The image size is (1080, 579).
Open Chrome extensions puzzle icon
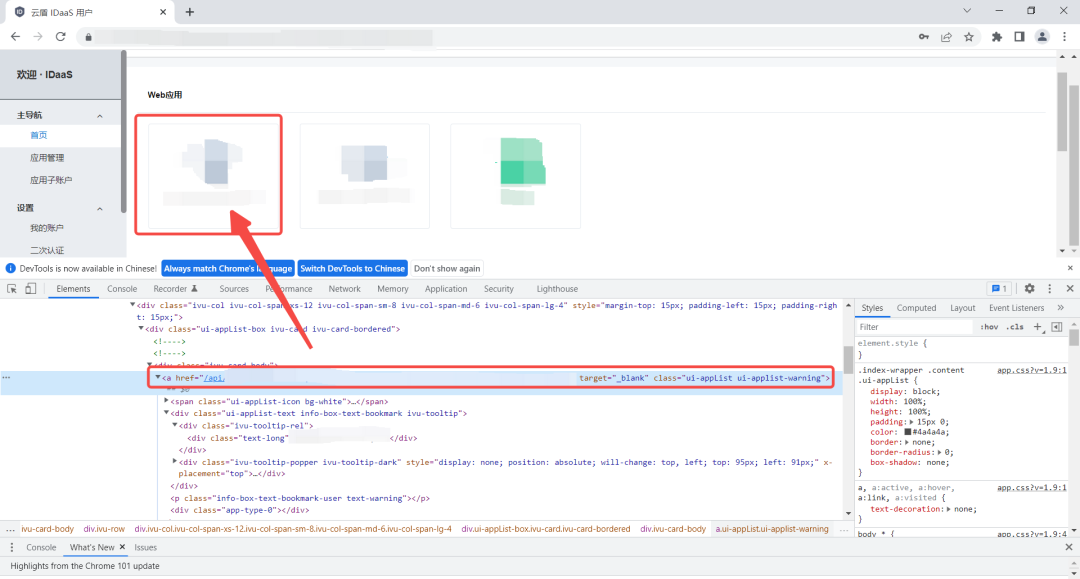[997, 37]
